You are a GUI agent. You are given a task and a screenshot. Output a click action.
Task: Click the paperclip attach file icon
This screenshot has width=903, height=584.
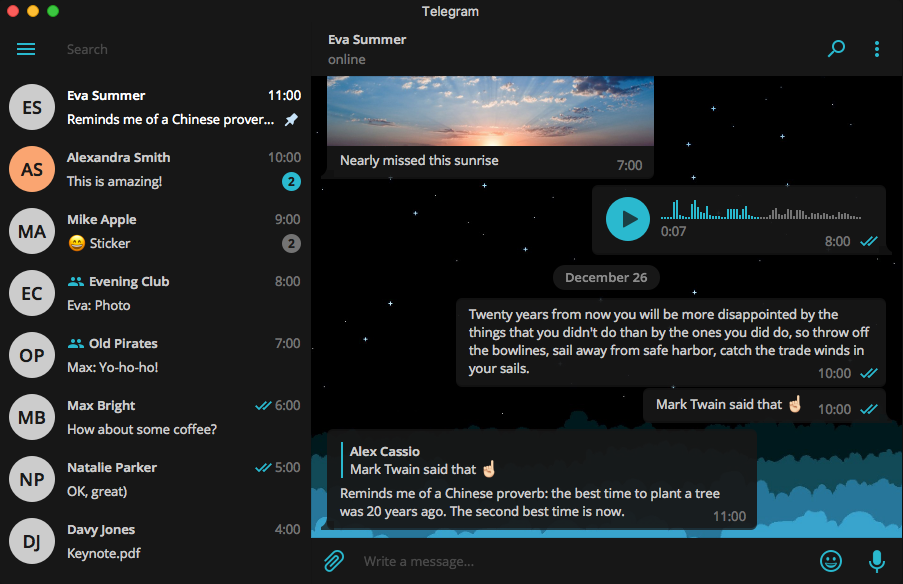pos(334,560)
